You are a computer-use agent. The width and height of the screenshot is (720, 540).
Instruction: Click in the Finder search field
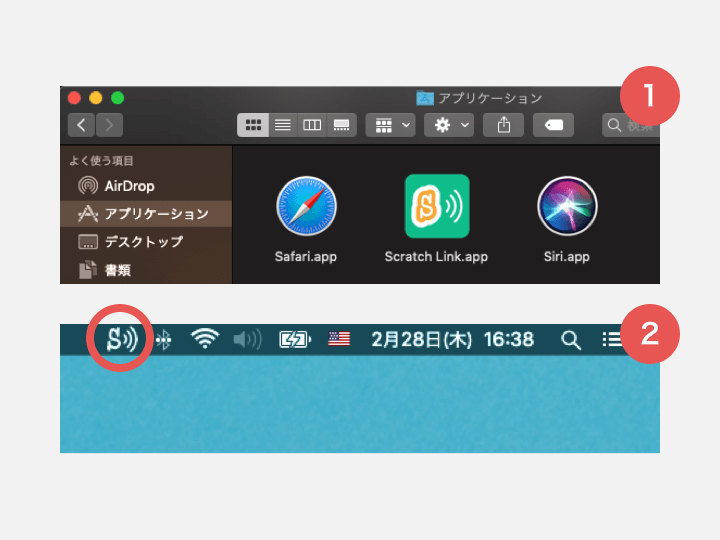click(631, 125)
